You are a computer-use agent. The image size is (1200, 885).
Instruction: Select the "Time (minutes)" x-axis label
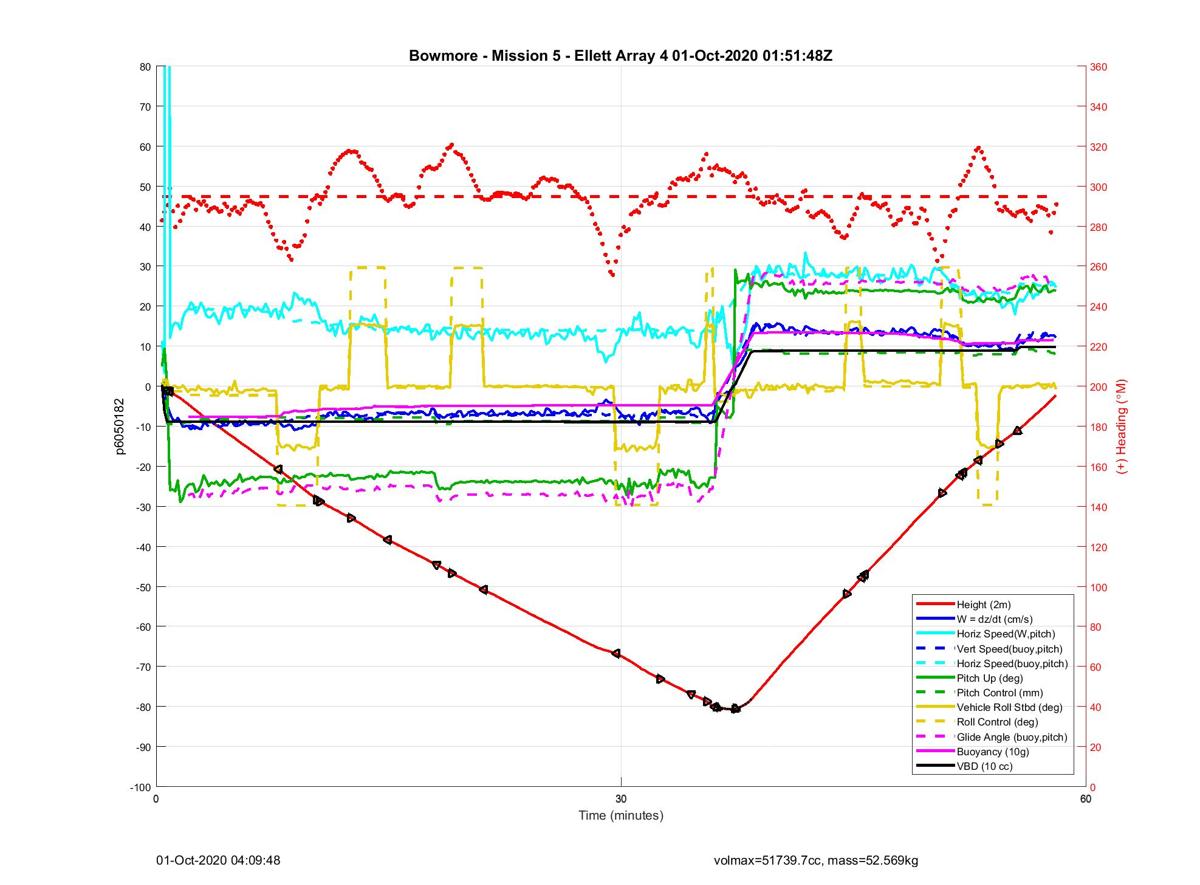621,815
